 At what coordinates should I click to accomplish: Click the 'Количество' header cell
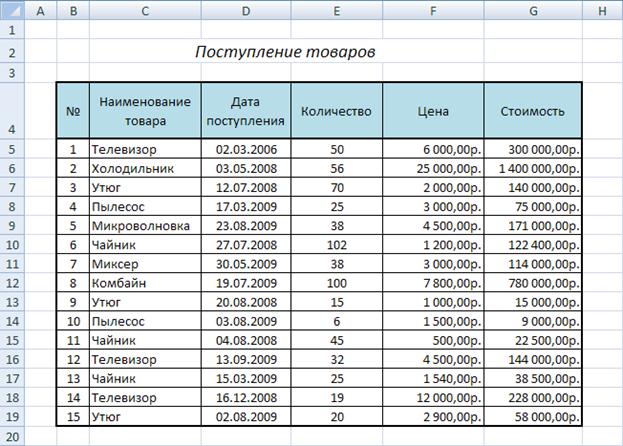(x=337, y=111)
